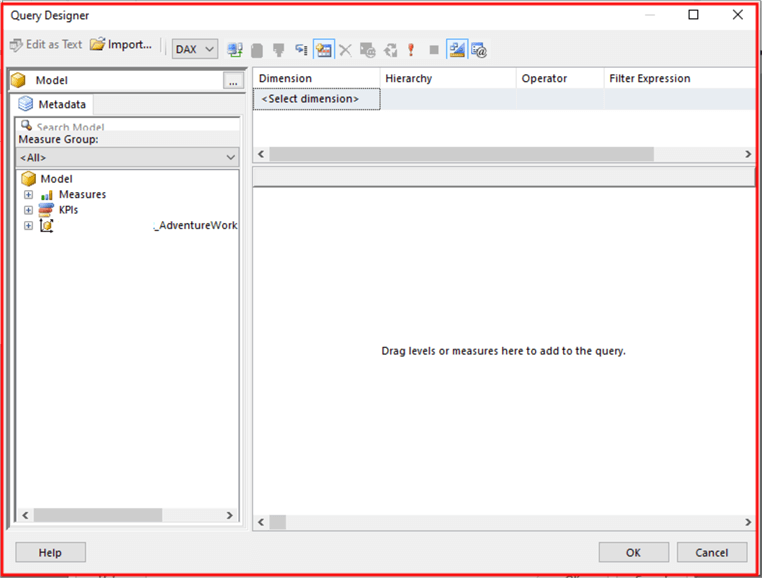
Task: Click the <Select dimension> filter cell
Action: (x=316, y=99)
